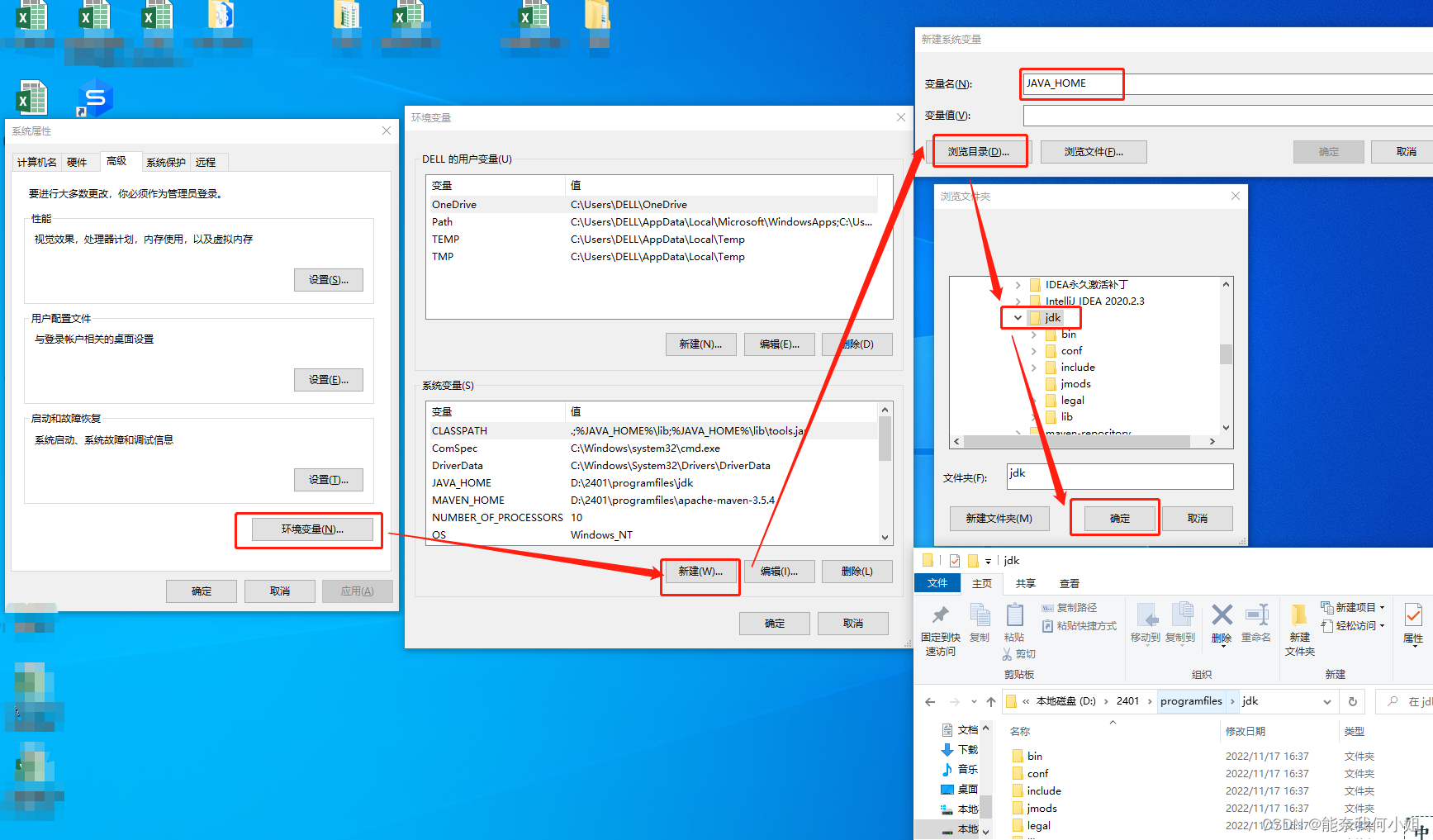Collapse the jdk node in browse dialog

pos(1017,317)
